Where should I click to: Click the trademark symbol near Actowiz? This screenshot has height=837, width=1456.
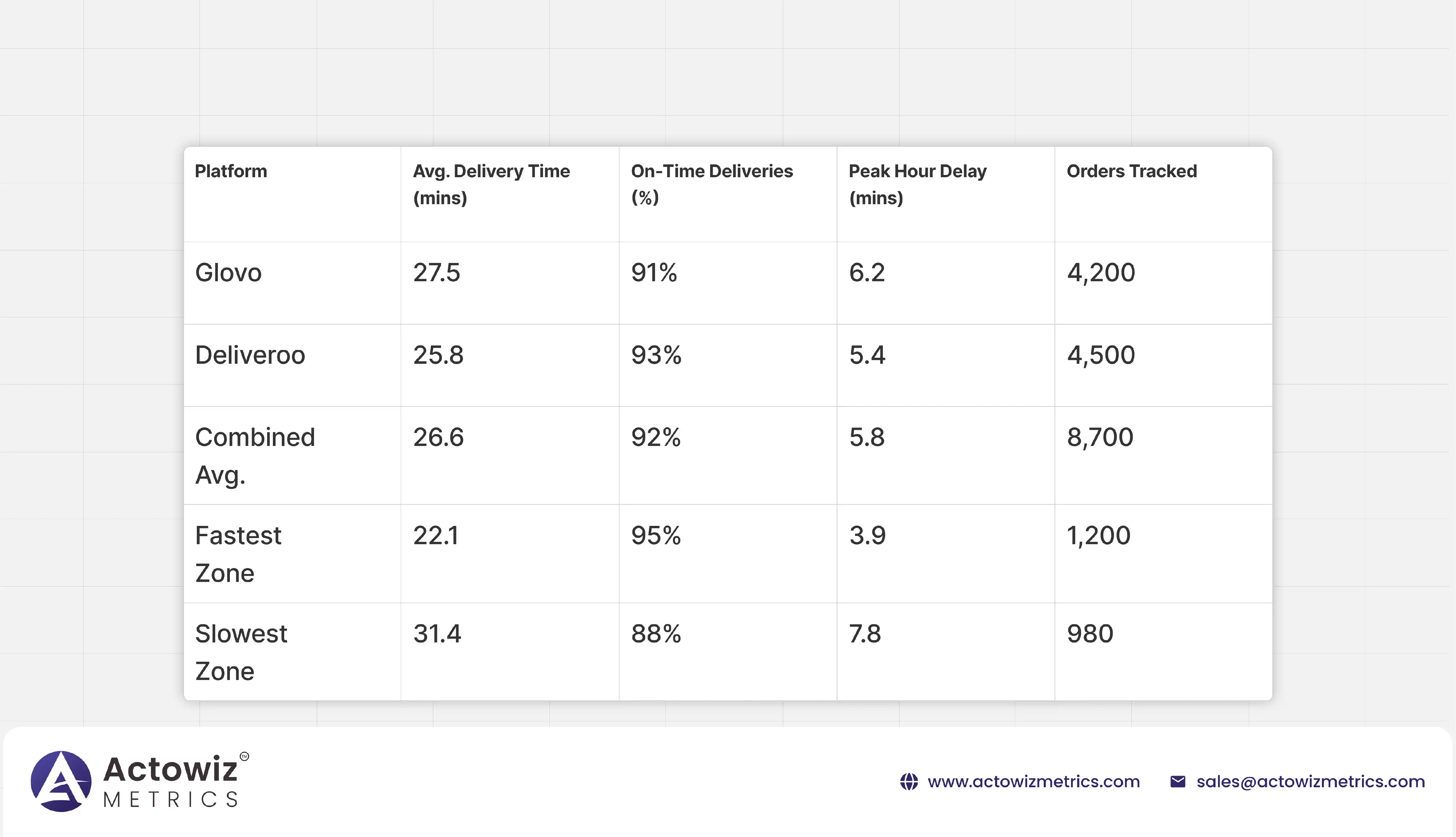pos(244,756)
